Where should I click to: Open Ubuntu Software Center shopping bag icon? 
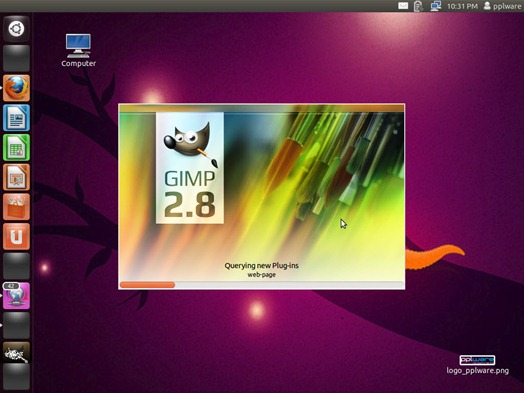(x=16, y=207)
